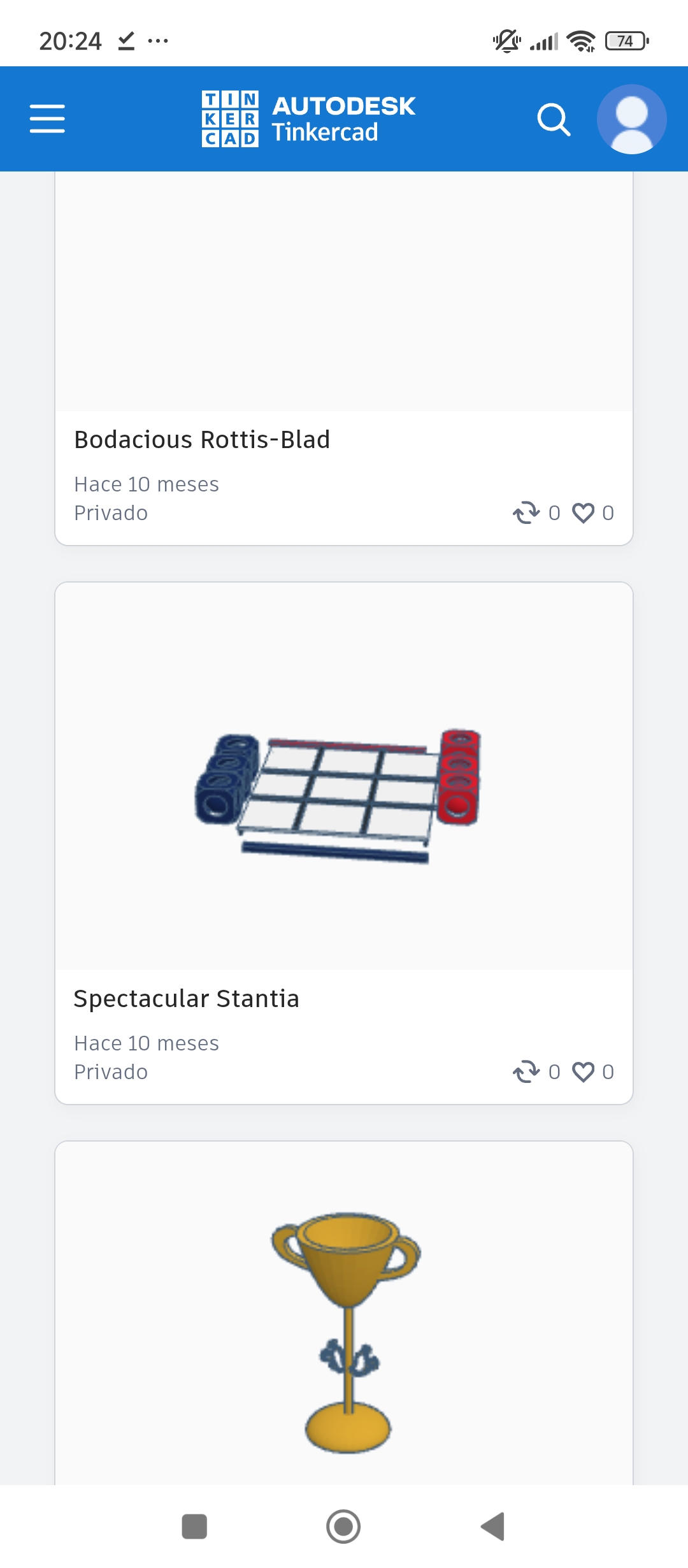The width and height of the screenshot is (688, 1568).
Task: Click Hace 10 meses on Spectacular Stantia
Action: point(147,1043)
